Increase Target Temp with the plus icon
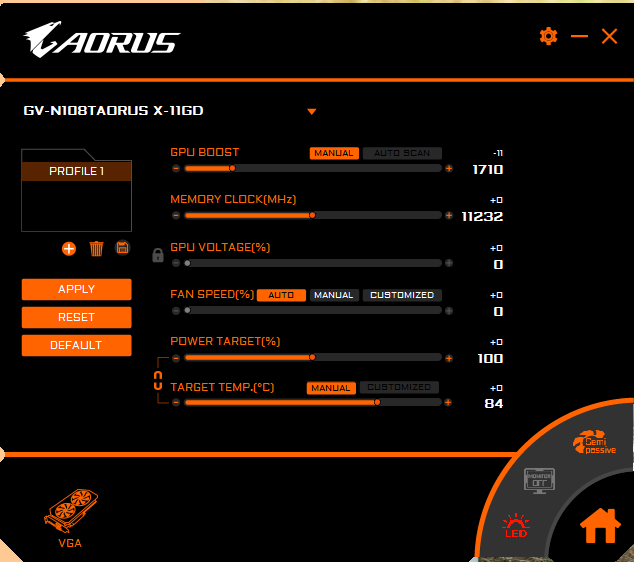Screen dimensions: 634x562 pos(448,403)
